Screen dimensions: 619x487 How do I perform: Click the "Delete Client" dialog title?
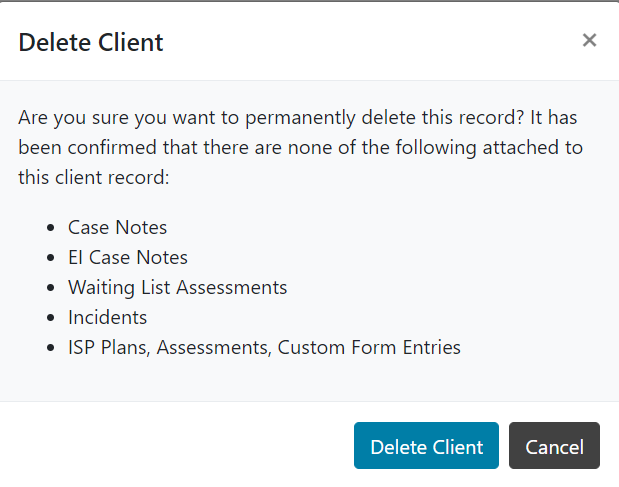click(x=91, y=42)
